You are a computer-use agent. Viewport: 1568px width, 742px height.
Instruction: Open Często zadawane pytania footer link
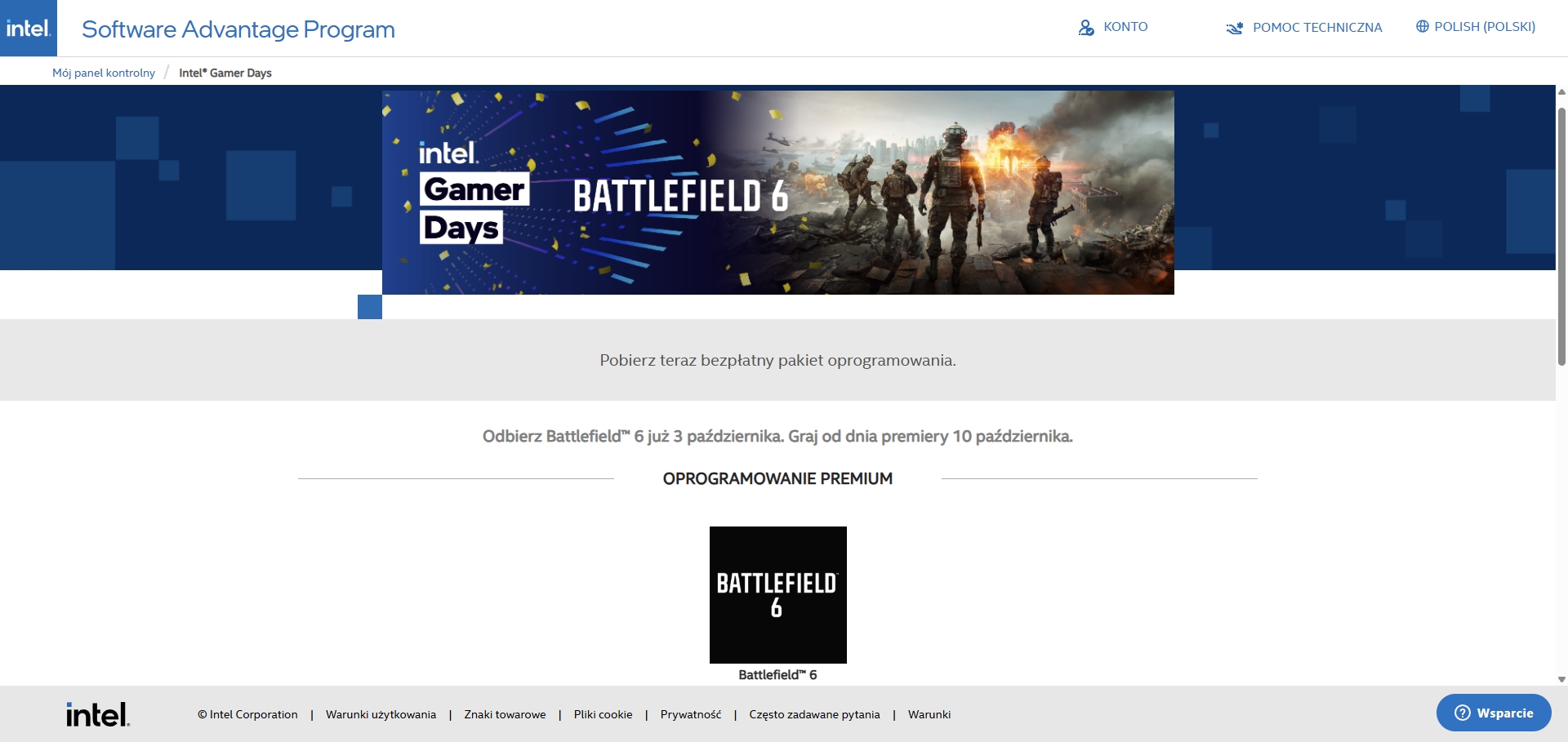815,715
